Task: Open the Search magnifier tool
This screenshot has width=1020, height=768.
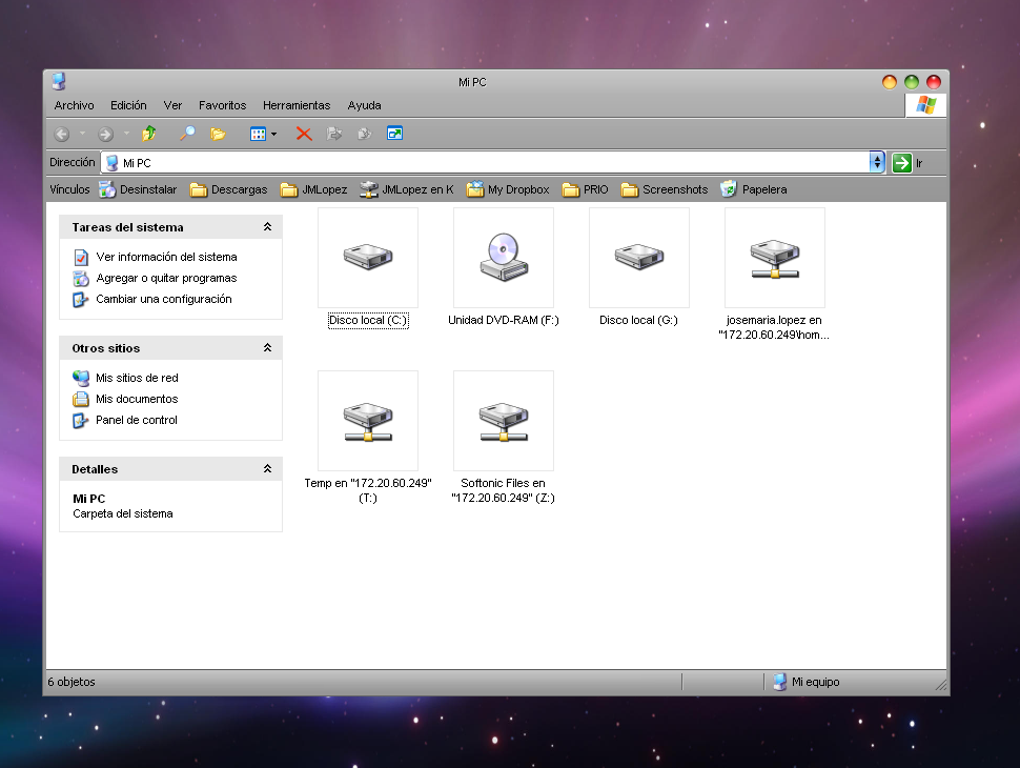Action: [187, 133]
